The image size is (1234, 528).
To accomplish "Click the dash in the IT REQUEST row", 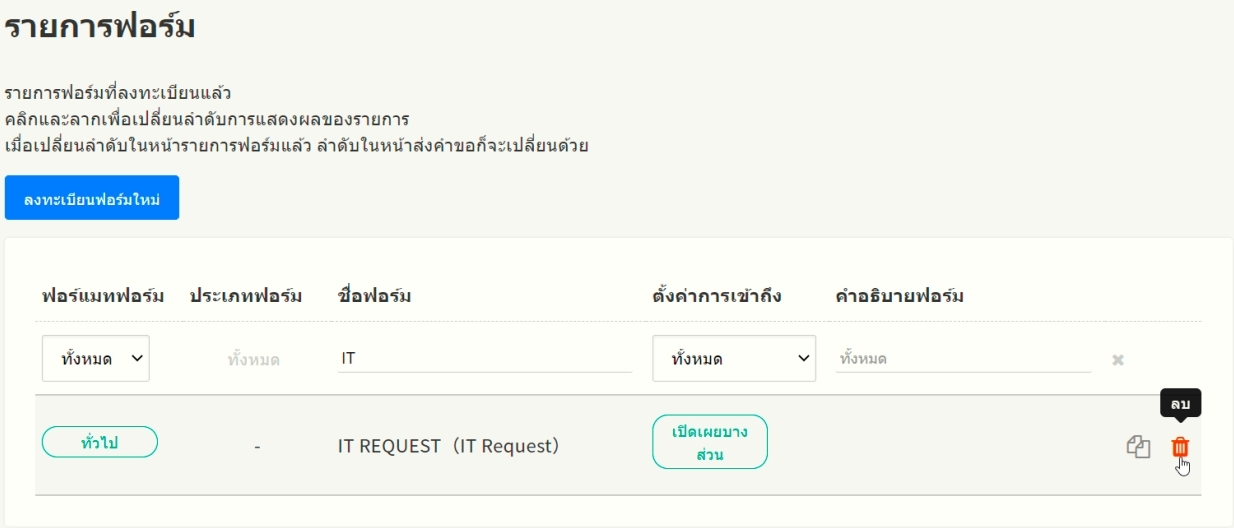I will (257, 447).
